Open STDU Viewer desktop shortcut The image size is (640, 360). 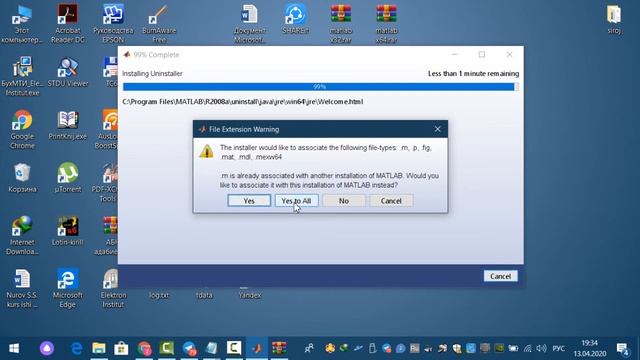click(x=68, y=73)
